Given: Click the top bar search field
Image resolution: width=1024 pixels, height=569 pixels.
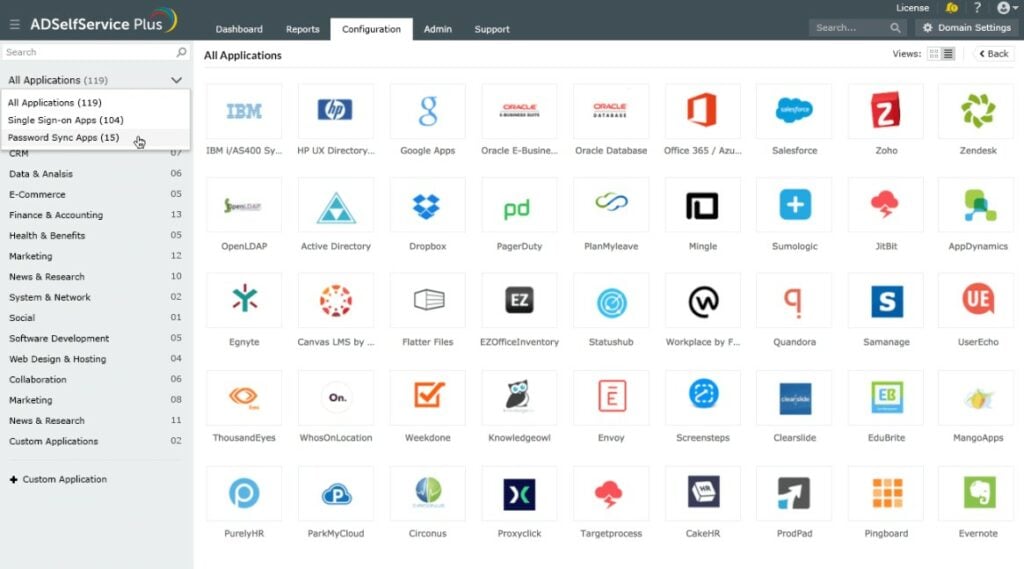Looking at the screenshot, I should [x=850, y=28].
